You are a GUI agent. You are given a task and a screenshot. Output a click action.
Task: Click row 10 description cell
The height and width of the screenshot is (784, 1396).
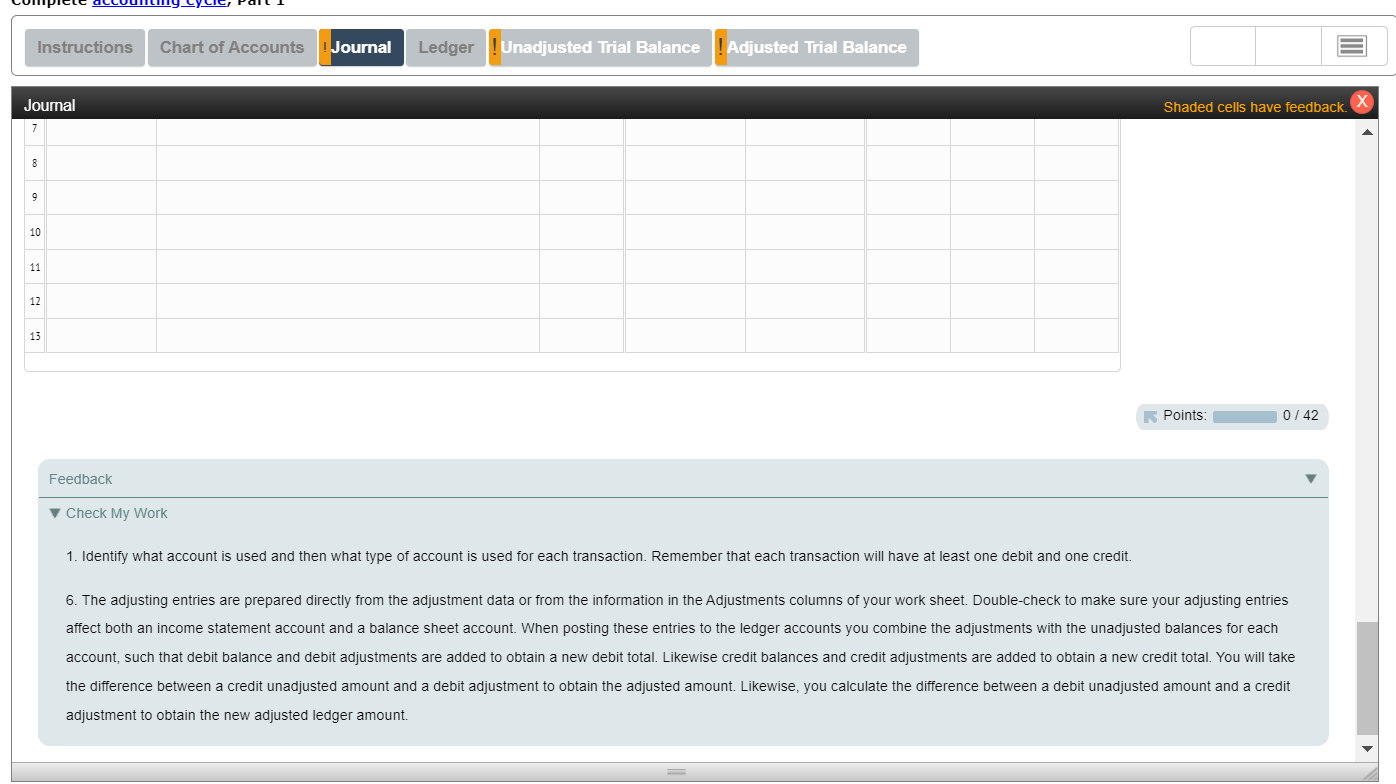tap(347, 231)
